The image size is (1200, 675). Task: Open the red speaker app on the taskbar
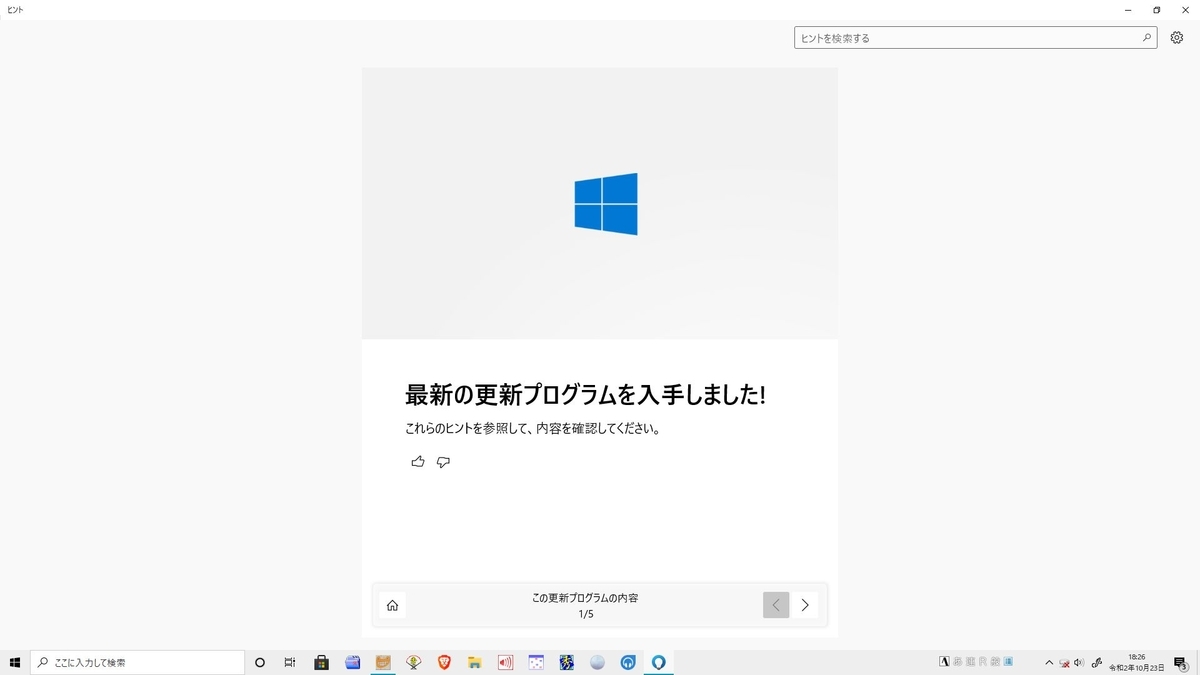pos(505,662)
